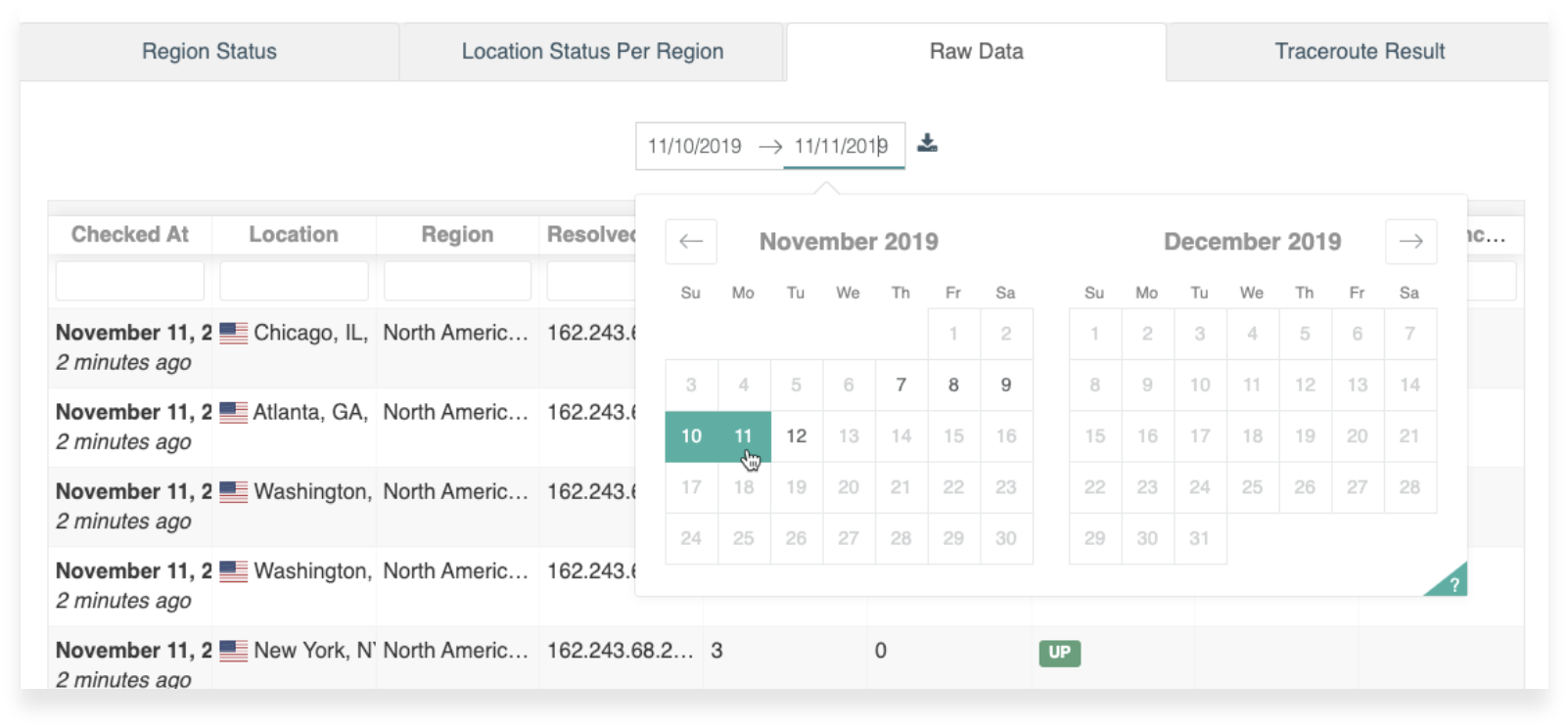Click the Location column filter input
Image resolution: width=1568 pixels, height=728 pixels.
[x=294, y=282]
